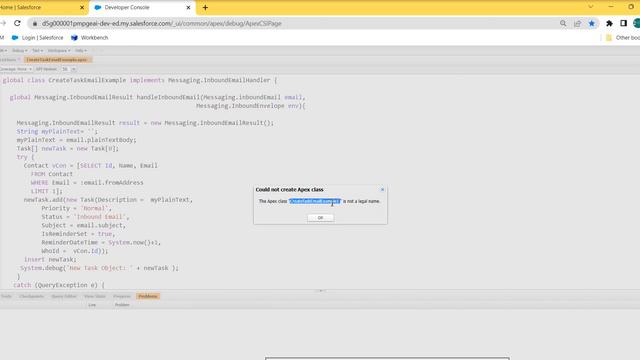Image resolution: width=640 pixels, height=360 pixels.
Task: Open the Debug menu in Developer Console
Action: click(x=19, y=51)
